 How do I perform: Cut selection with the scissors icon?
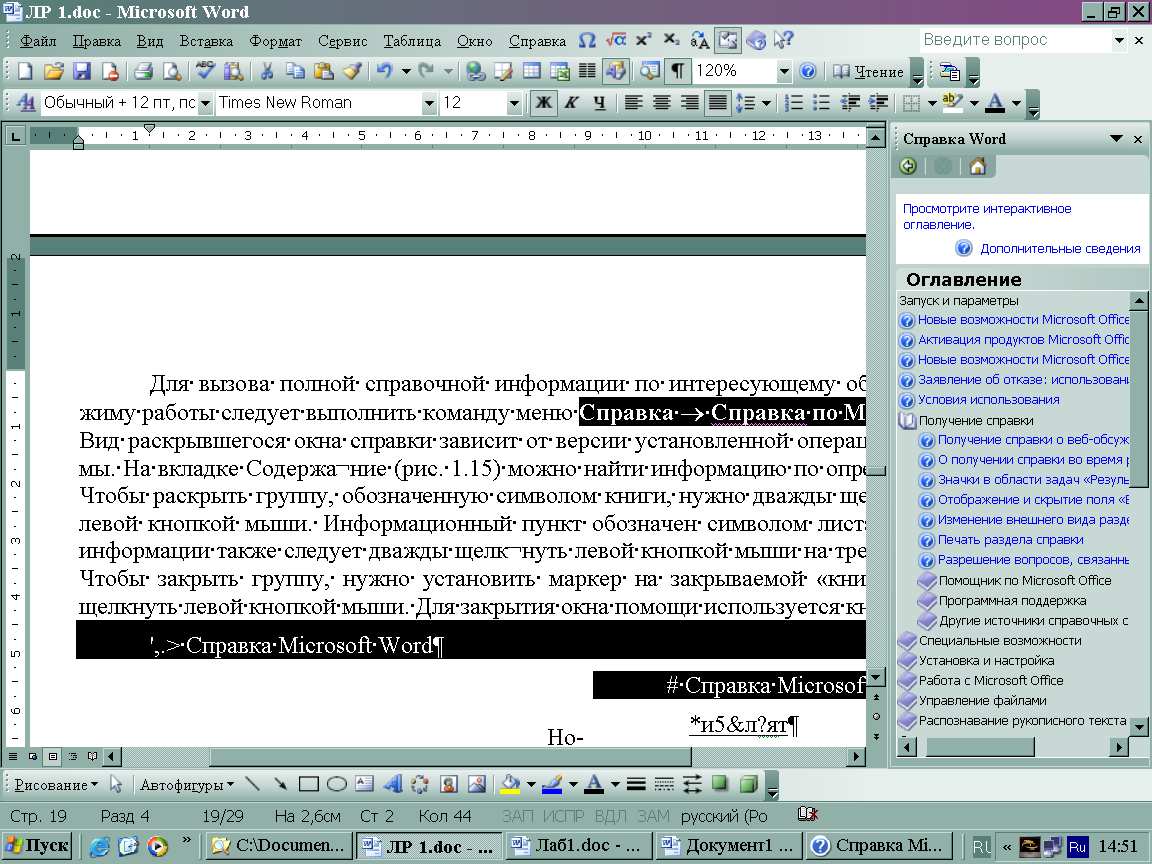tap(267, 71)
